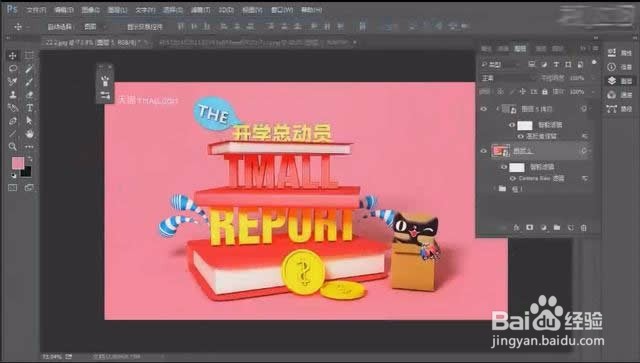Create new group folder icon
Image resolution: width=640 pixels, height=363 pixels.
click(x=557, y=227)
